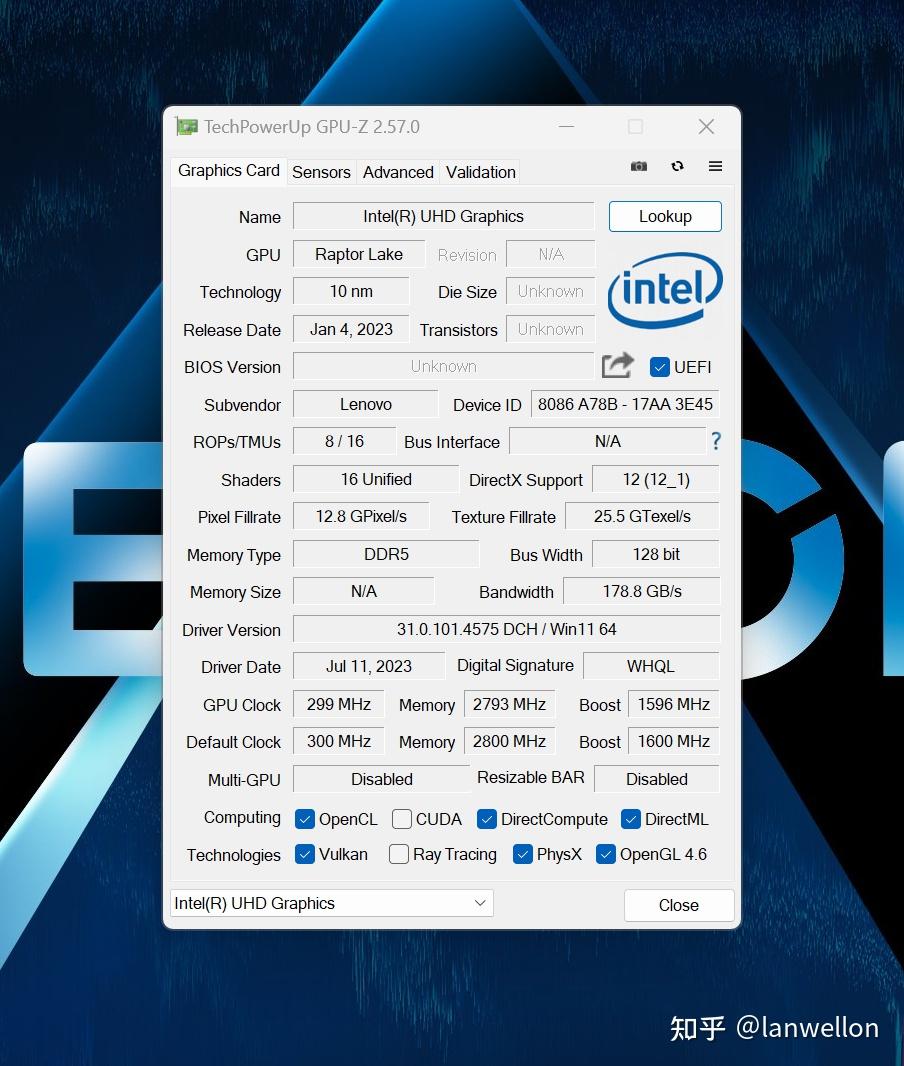
Task: Click the Resizable BAR Disabled field
Action: tap(657, 779)
